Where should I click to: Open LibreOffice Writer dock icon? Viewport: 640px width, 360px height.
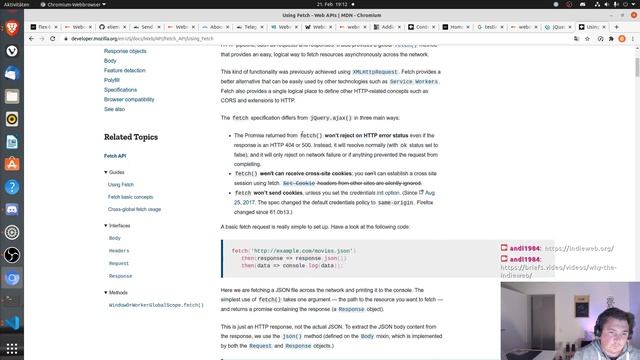[12, 142]
